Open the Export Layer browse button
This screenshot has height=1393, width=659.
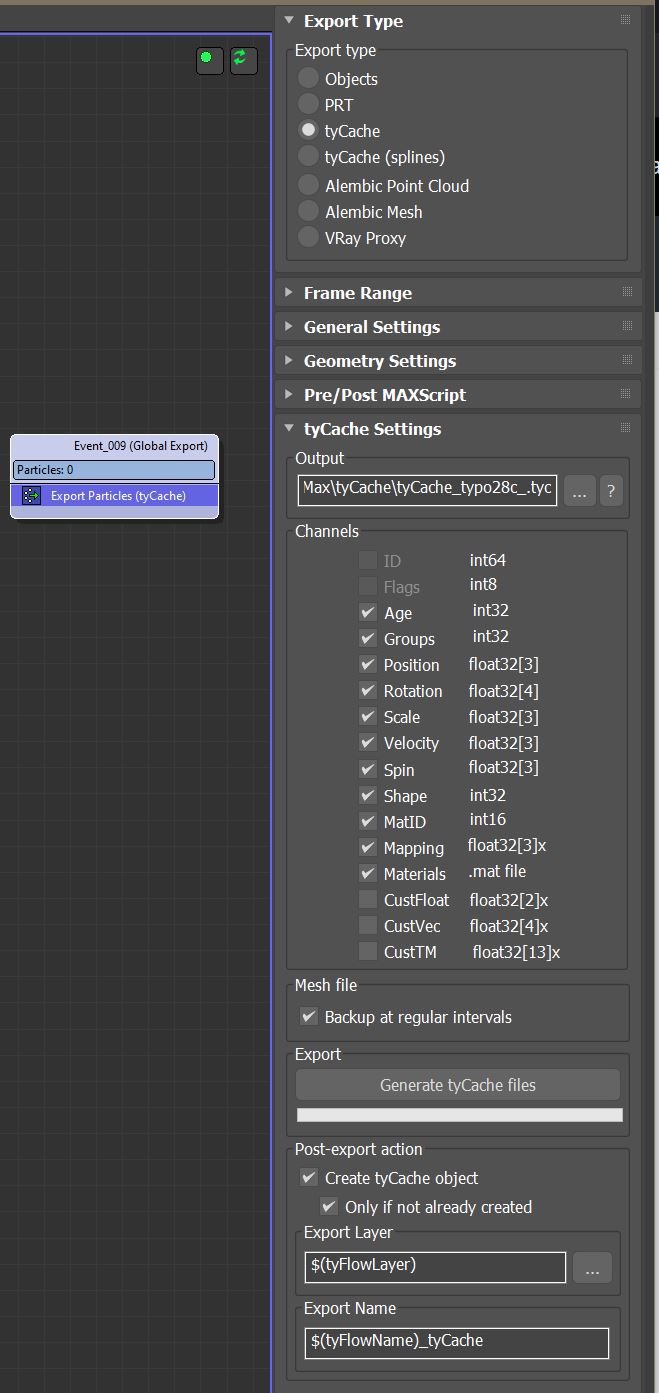click(592, 1268)
